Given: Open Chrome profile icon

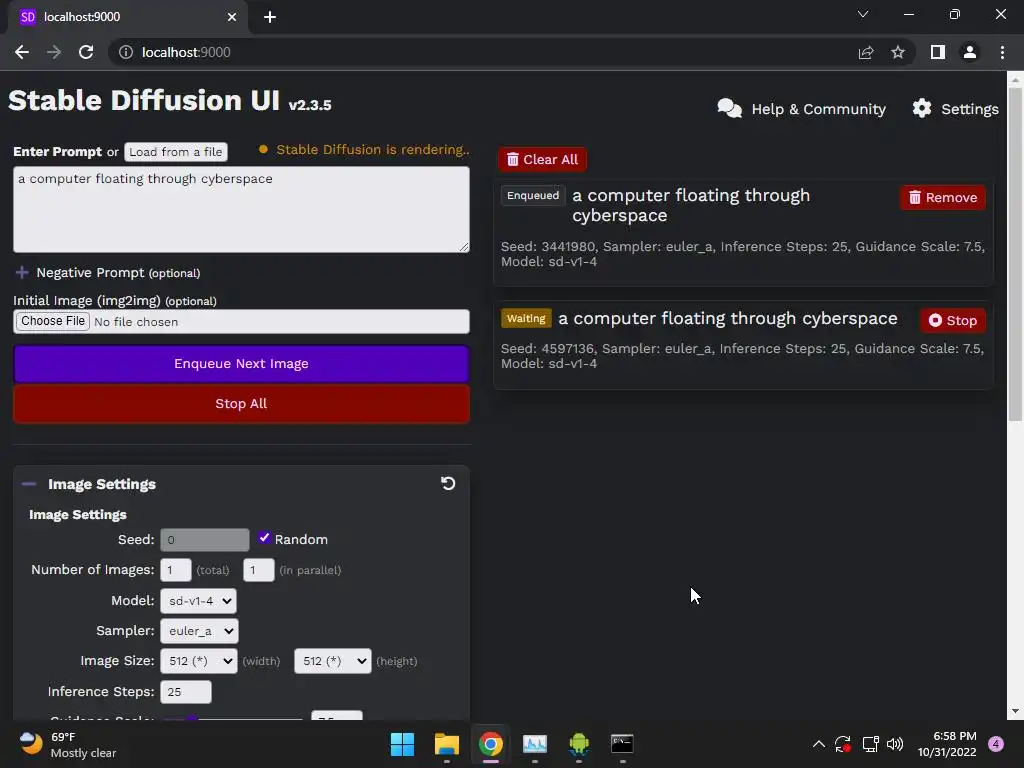Looking at the screenshot, I should pos(970,52).
